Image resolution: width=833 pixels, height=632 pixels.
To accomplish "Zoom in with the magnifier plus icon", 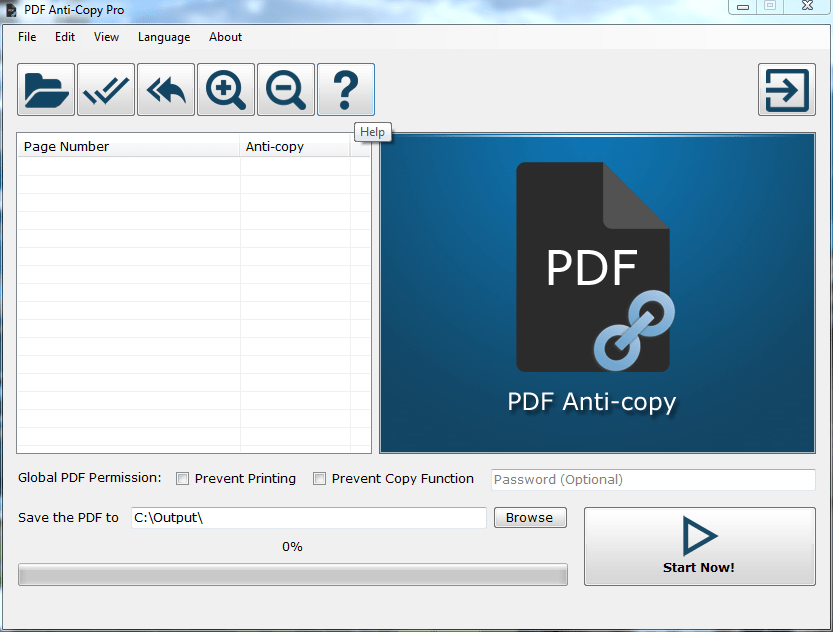I will (226, 89).
